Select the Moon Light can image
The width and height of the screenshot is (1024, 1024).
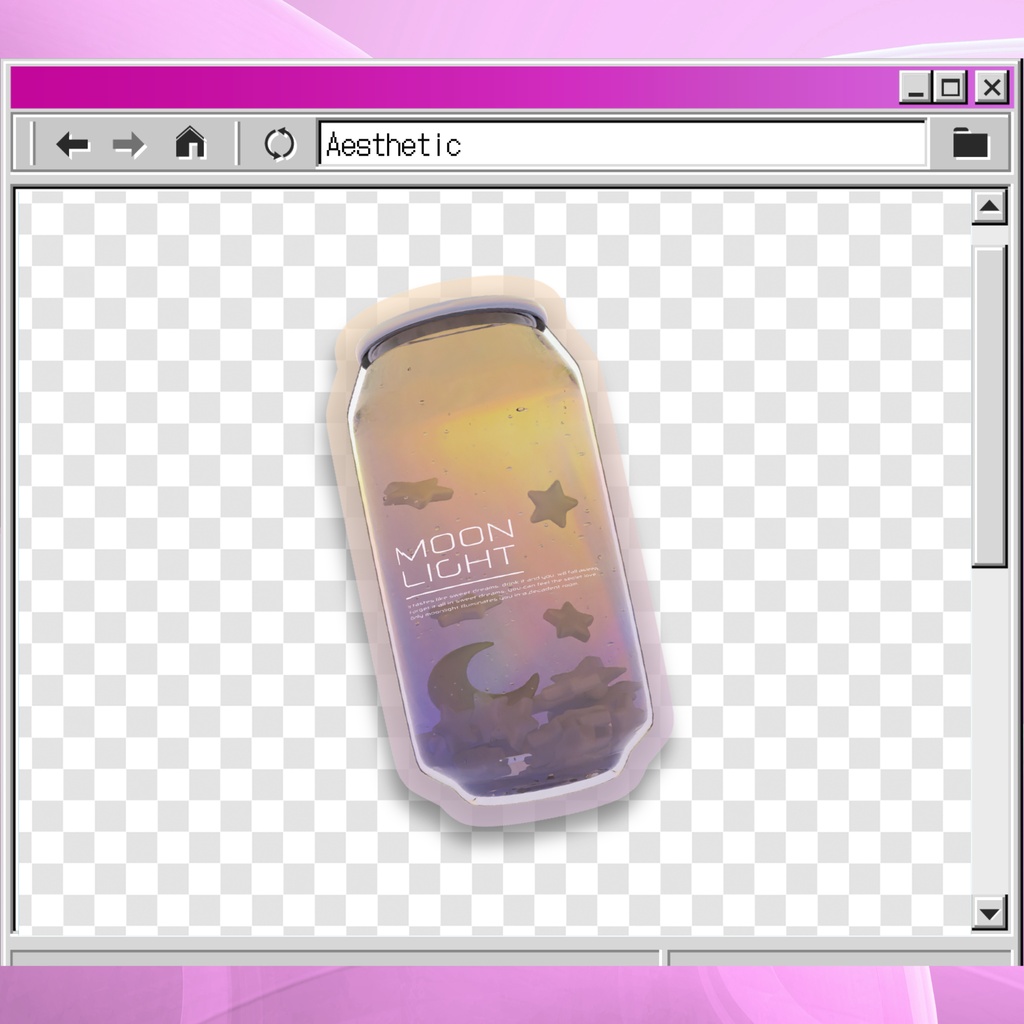tap(498, 552)
